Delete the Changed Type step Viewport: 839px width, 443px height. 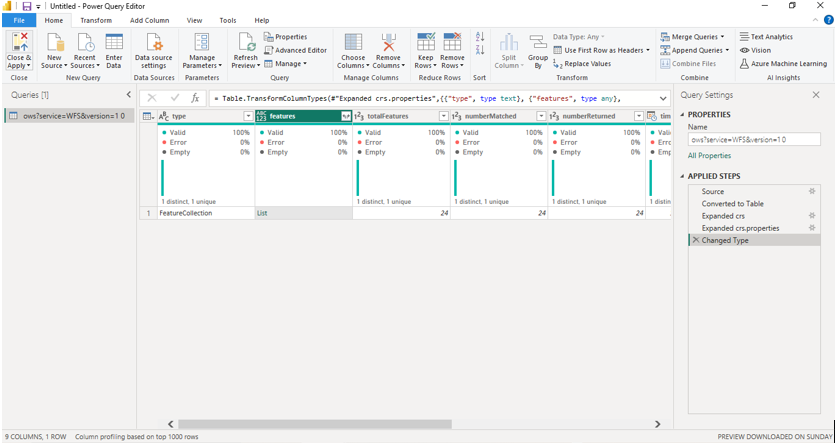696,240
